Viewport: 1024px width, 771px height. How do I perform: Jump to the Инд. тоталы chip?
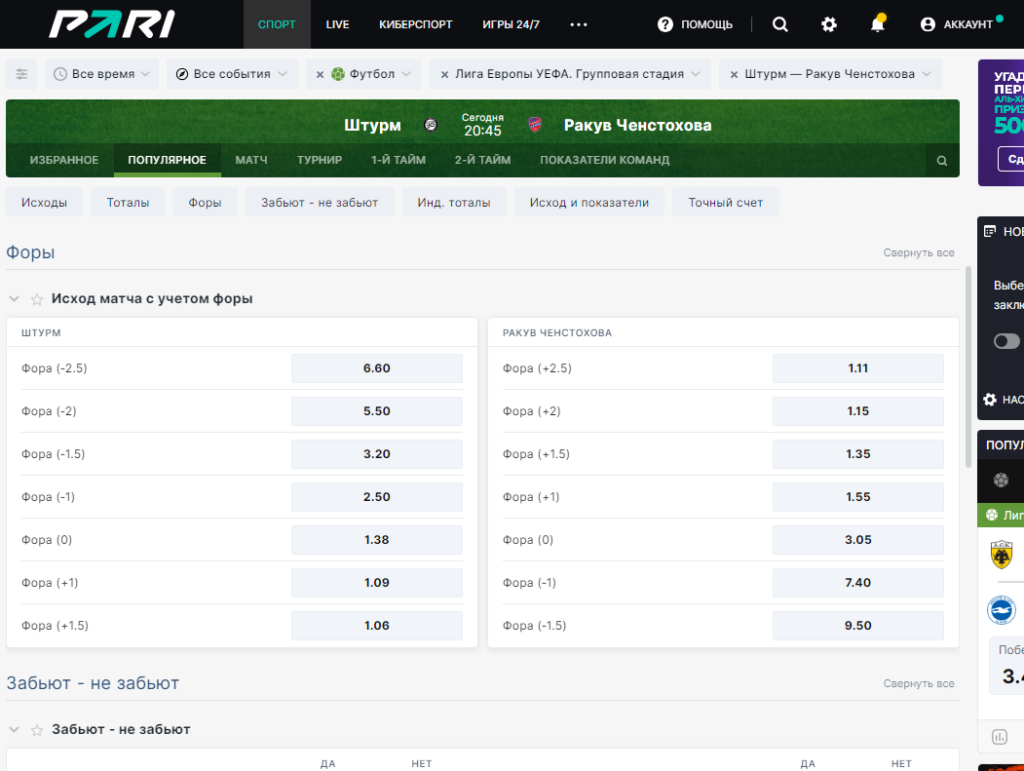click(x=454, y=202)
